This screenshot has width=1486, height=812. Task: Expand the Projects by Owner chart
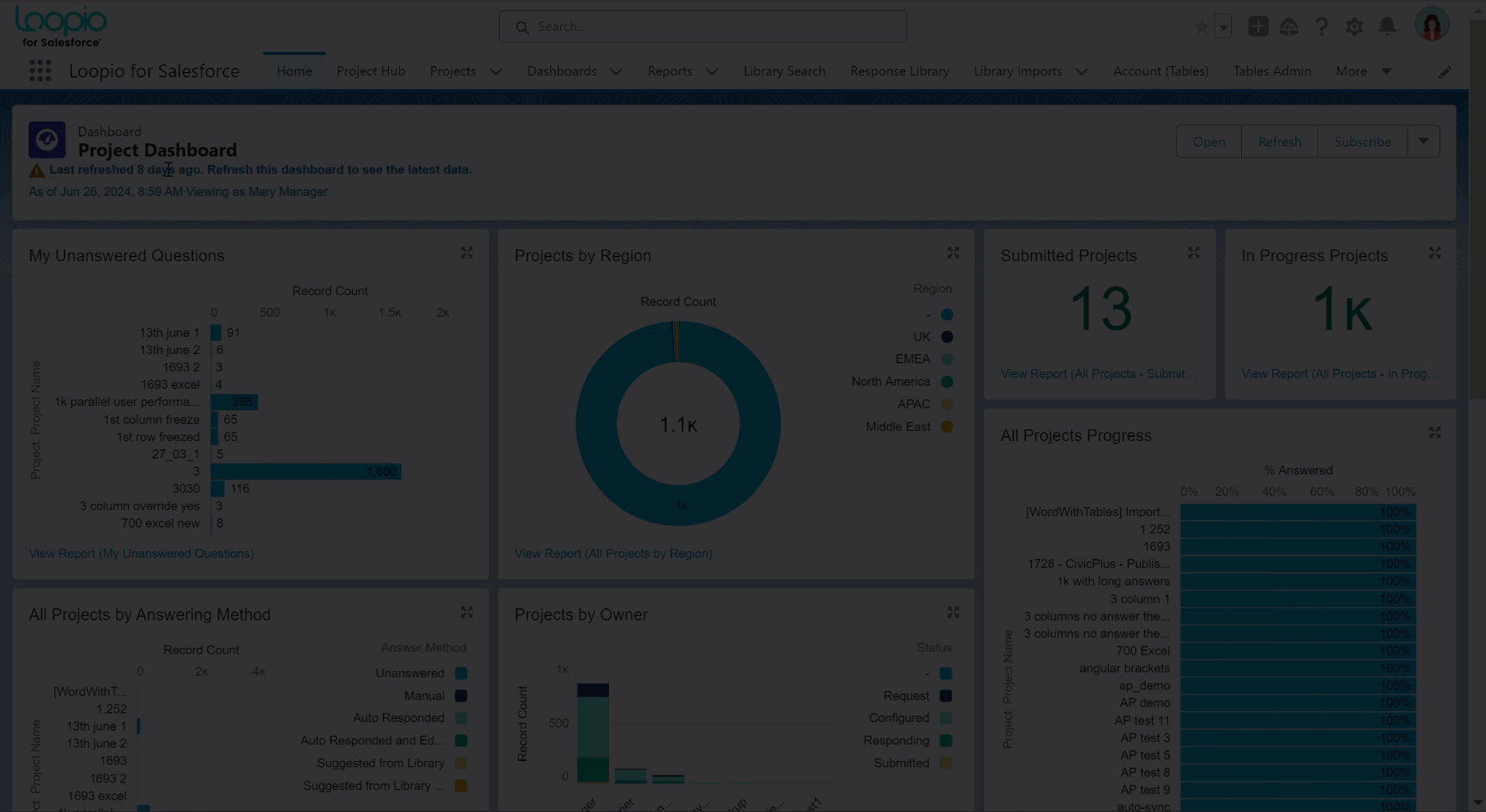tap(953, 613)
